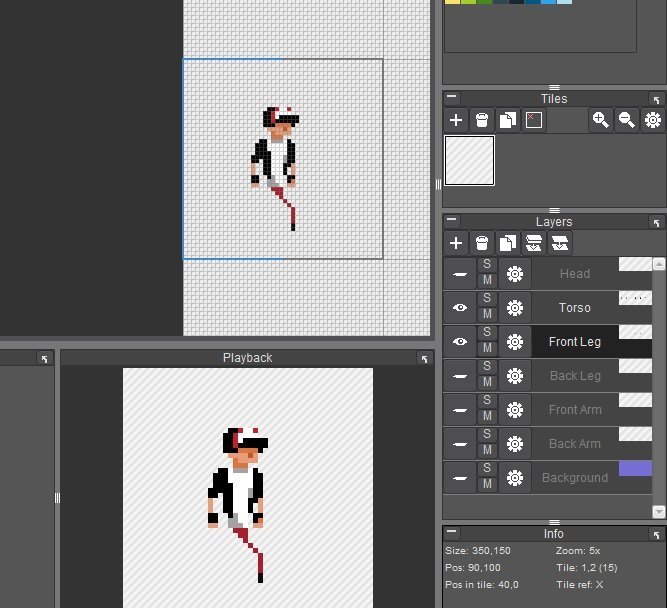The image size is (667, 608).
Task: Toggle the S button on Torso layer
Action: [487, 299]
